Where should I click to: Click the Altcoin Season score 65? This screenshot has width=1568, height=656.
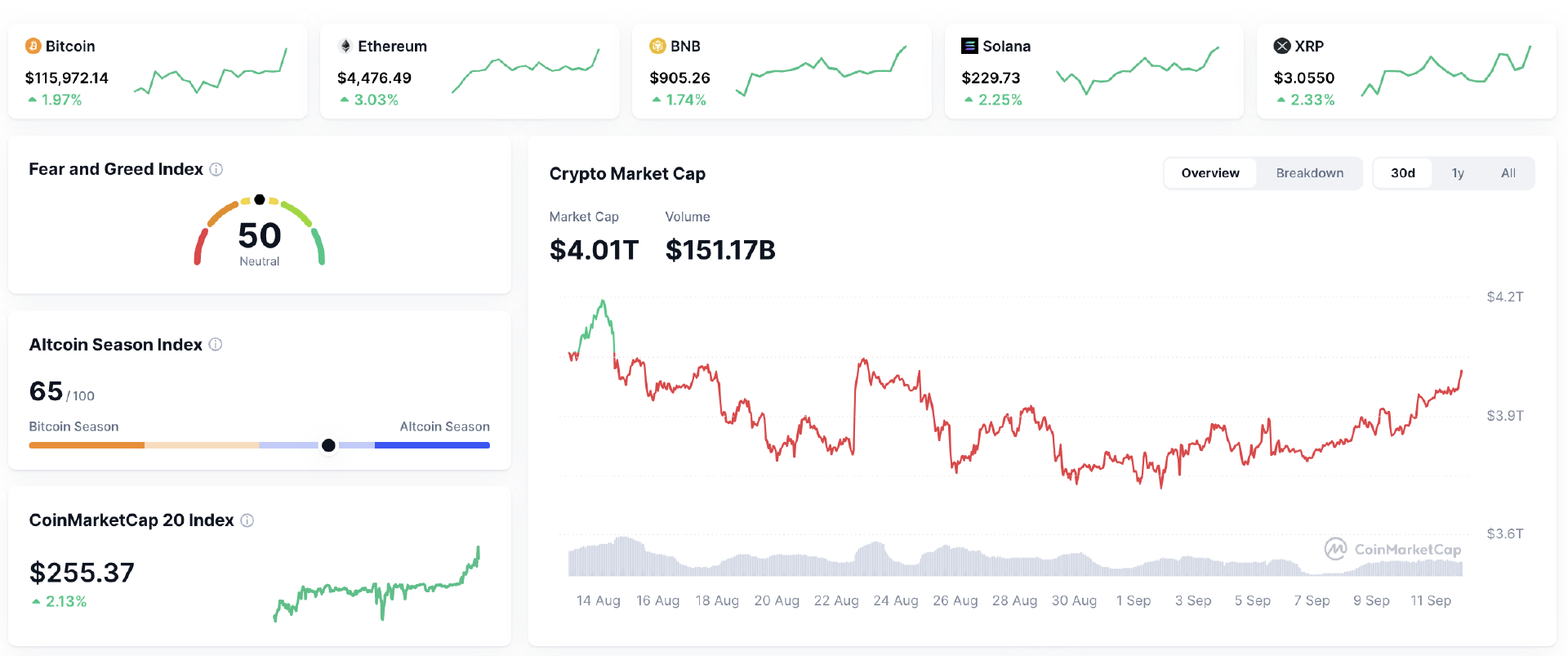pyautogui.click(x=46, y=391)
